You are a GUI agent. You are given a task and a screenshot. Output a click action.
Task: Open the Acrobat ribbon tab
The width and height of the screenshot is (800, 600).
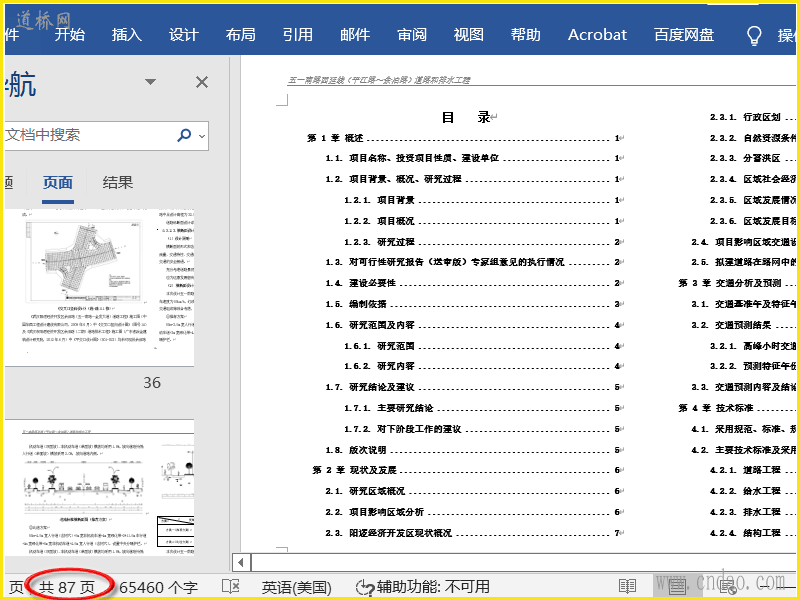[x=597, y=35]
